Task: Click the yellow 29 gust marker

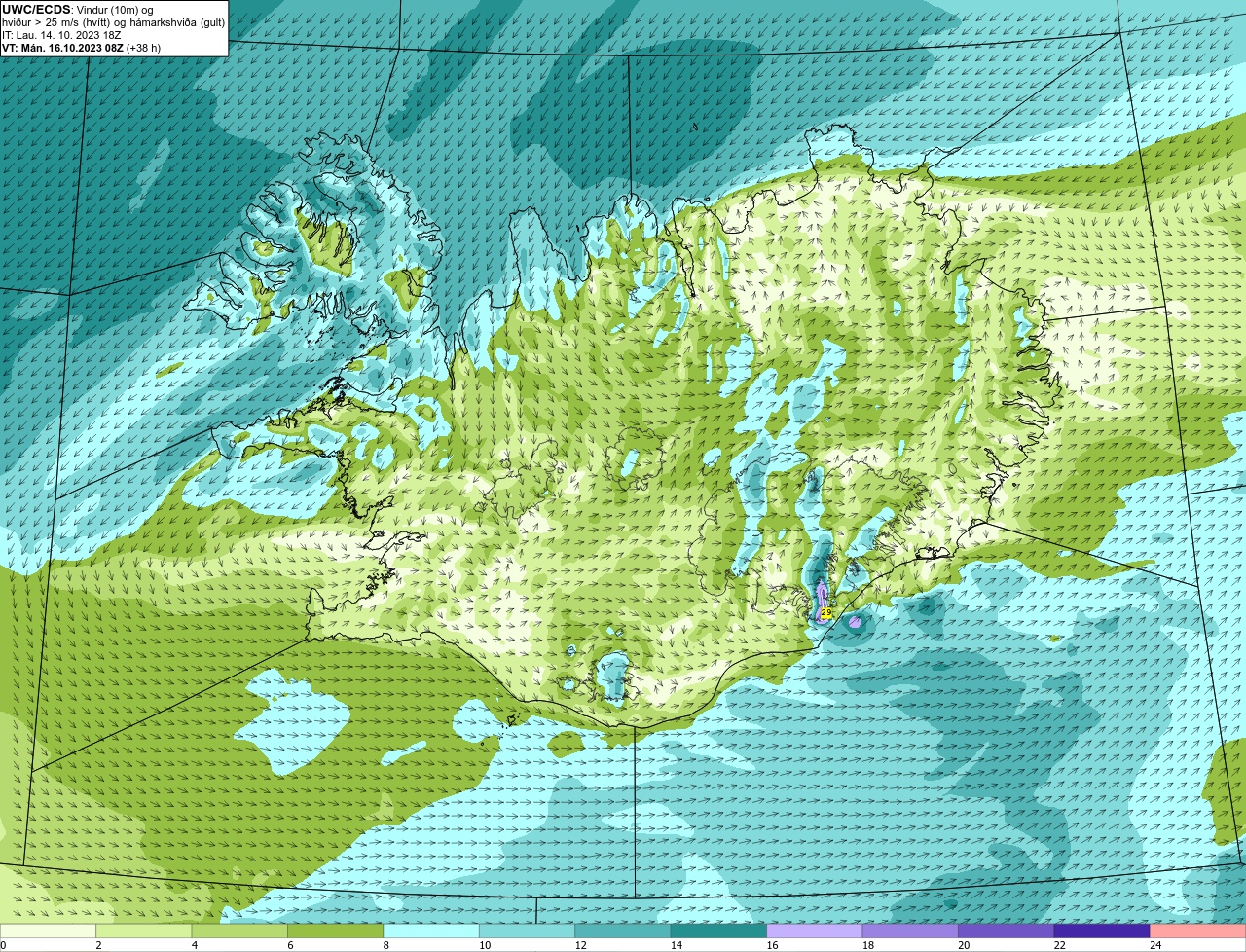Action: click(x=825, y=612)
